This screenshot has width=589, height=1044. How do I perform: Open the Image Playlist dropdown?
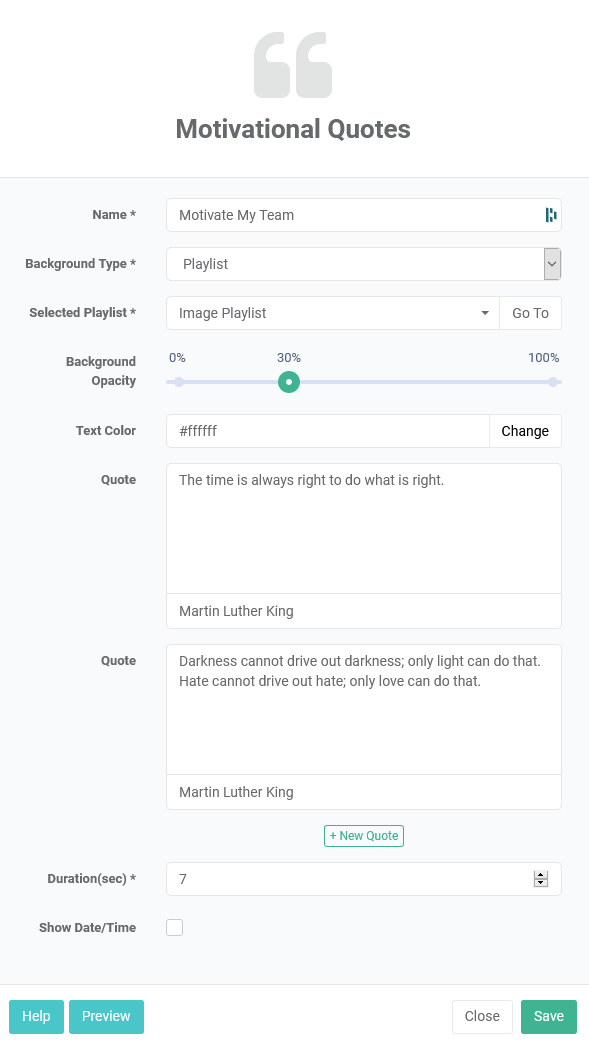point(333,313)
